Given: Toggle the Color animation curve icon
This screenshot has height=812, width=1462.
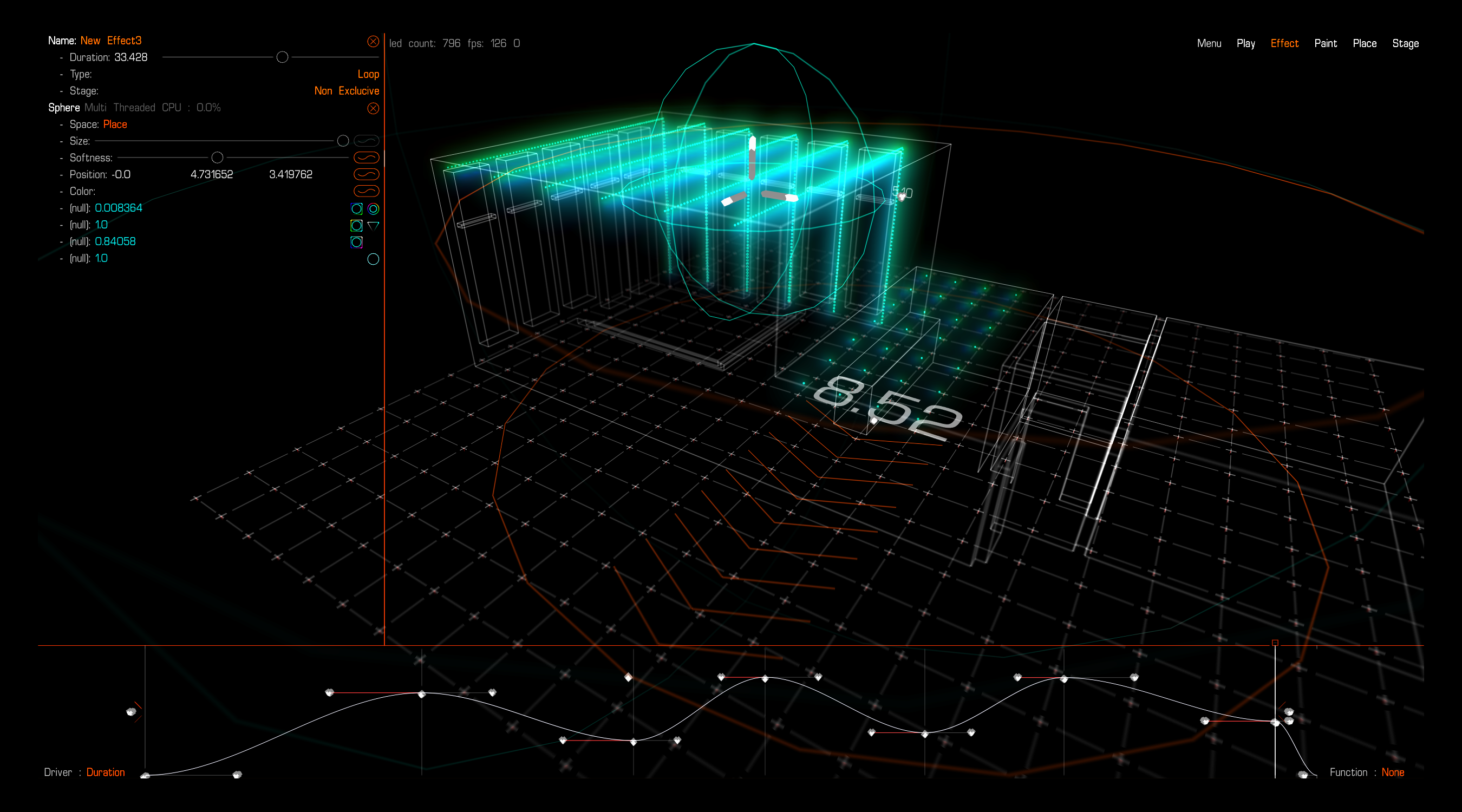Looking at the screenshot, I should click(366, 191).
